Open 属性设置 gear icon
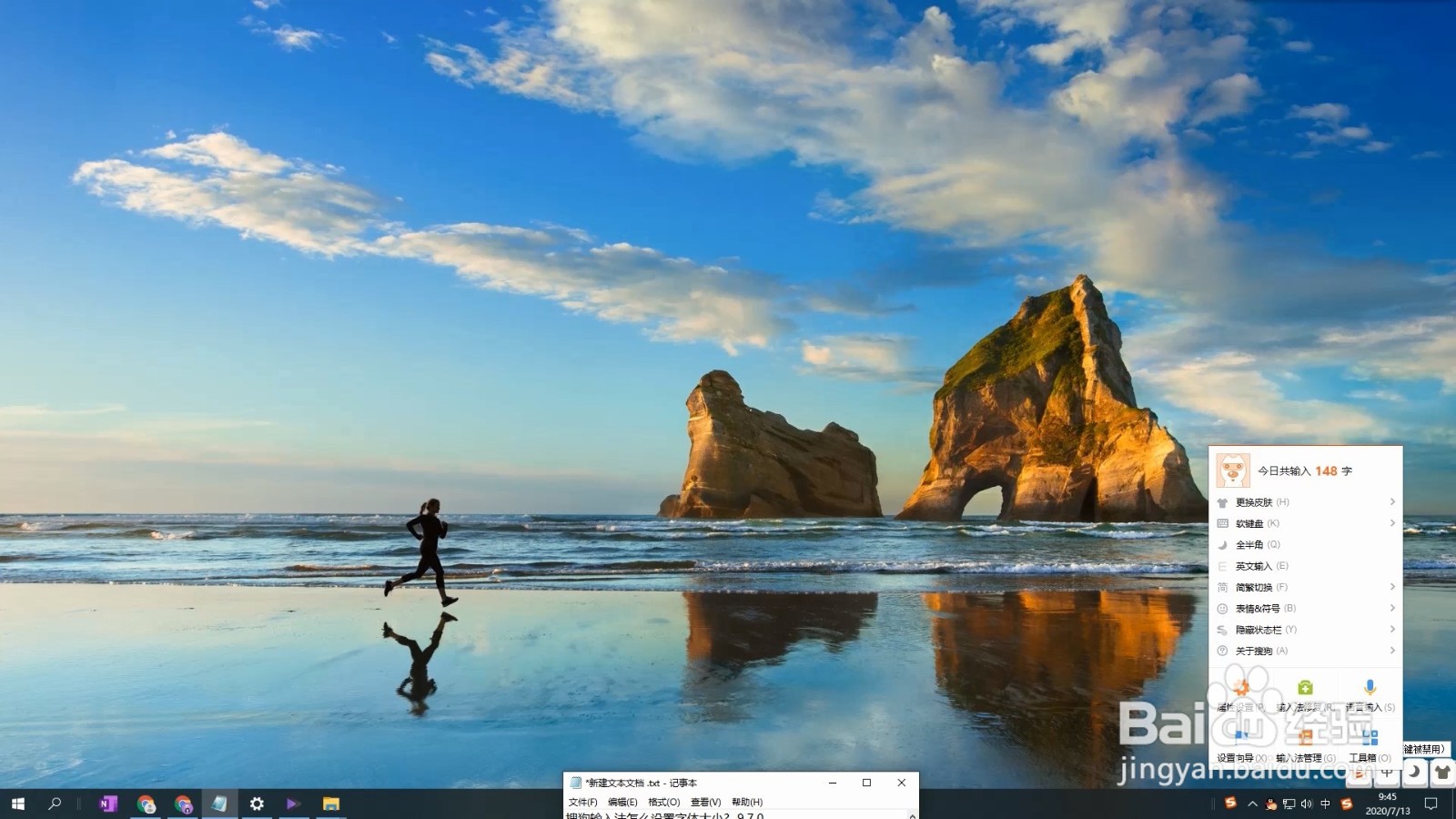1456x819 pixels. tap(1241, 688)
